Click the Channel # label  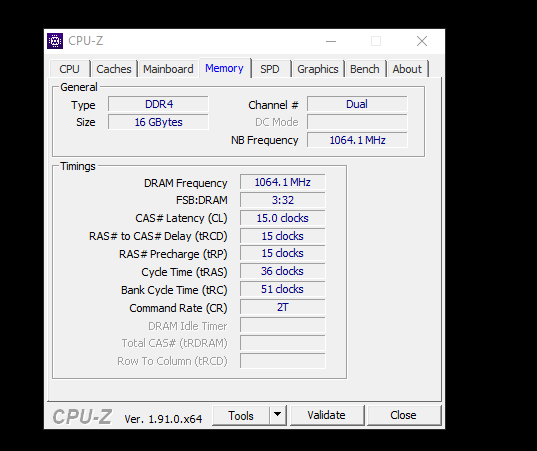273,105
